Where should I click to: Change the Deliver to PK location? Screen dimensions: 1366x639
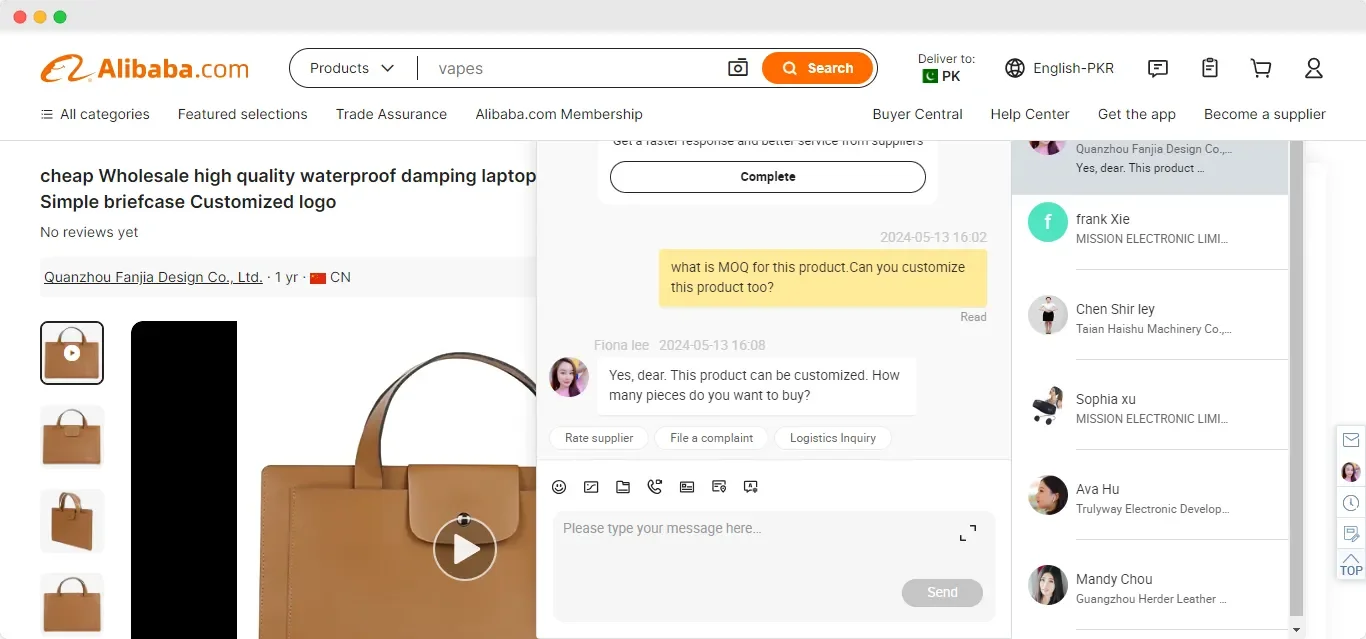[945, 68]
